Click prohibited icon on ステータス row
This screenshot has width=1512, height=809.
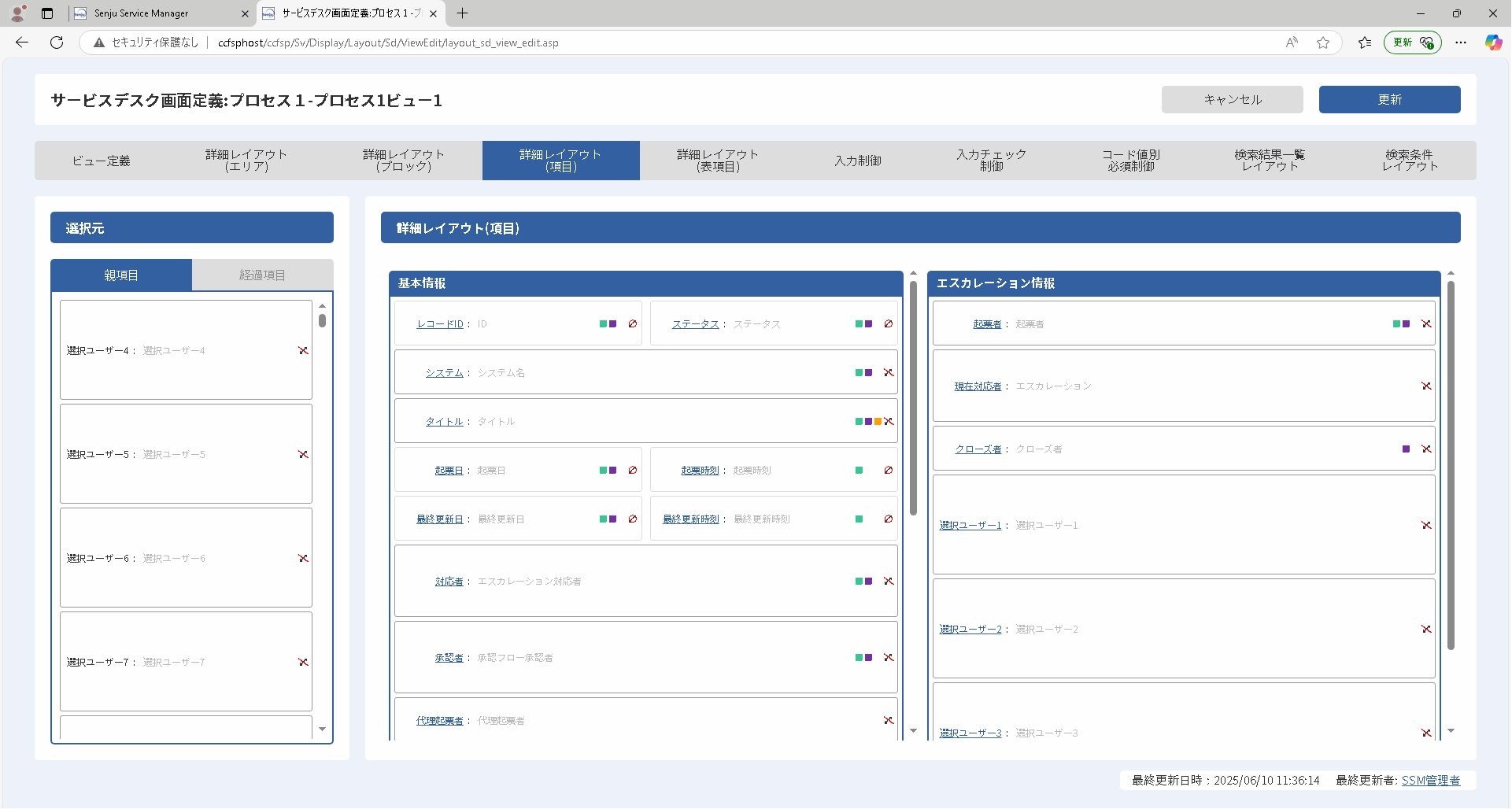[889, 324]
